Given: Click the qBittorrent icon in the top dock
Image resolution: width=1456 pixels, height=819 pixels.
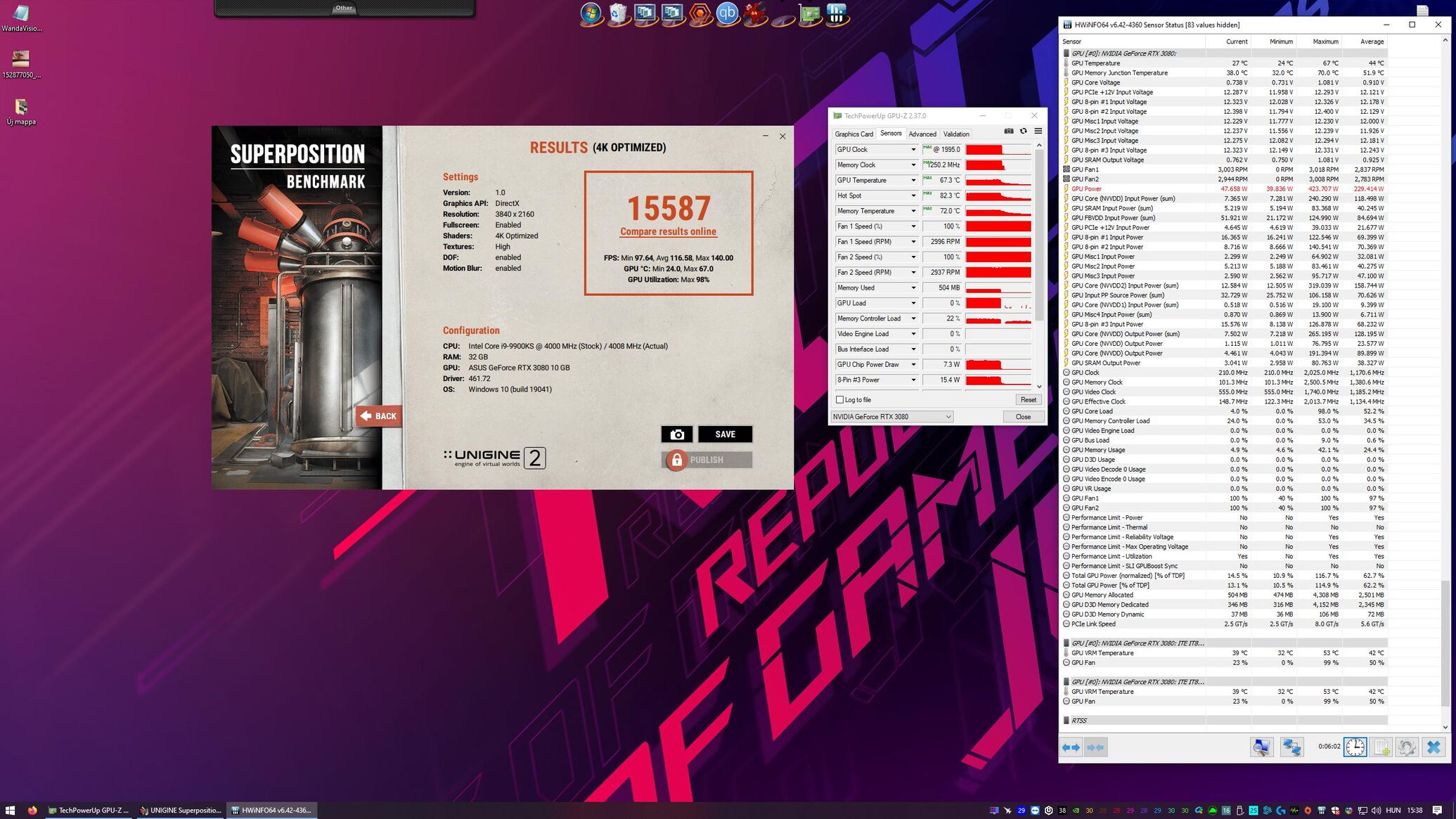Looking at the screenshot, I should point(728,14).
